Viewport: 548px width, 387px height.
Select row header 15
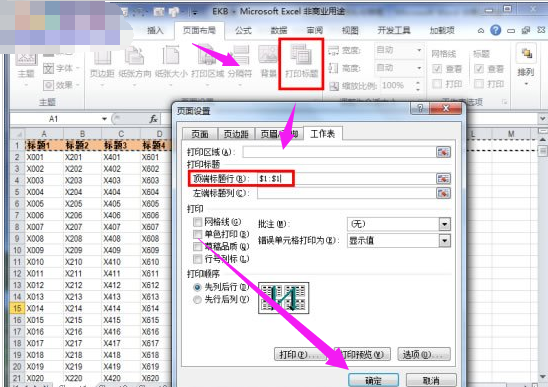pos(17,308)
